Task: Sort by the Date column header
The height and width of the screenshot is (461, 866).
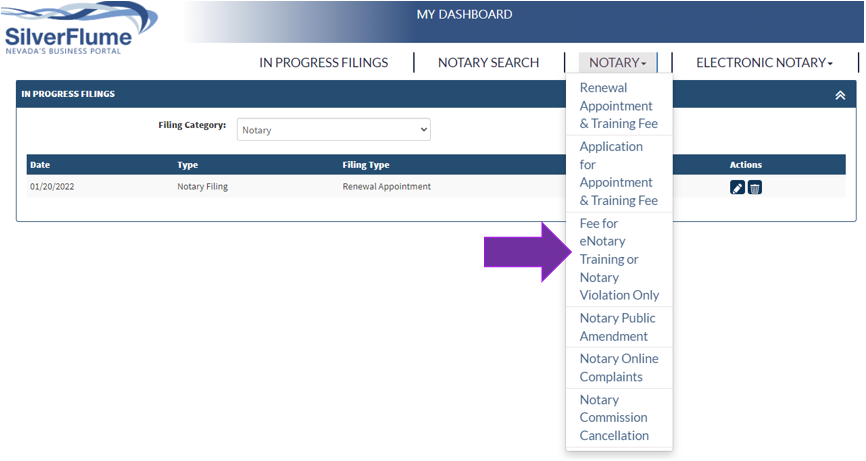Action: click(x=40, y=165)
